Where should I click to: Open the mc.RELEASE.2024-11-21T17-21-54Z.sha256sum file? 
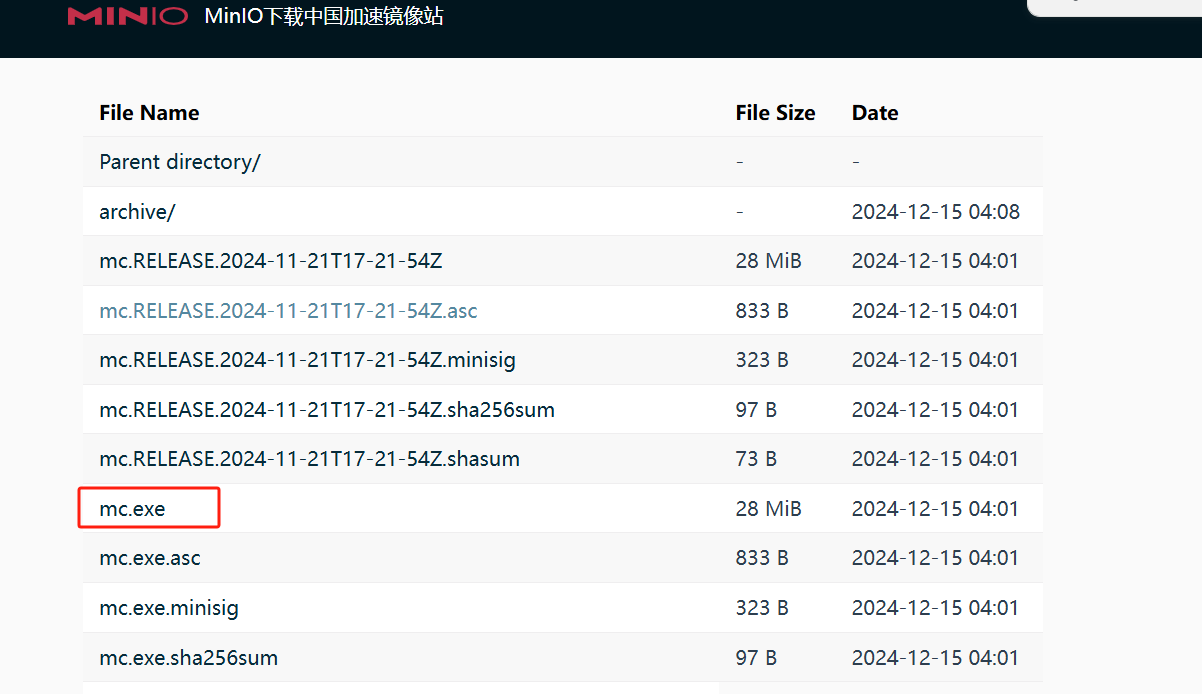coord(327,410)
